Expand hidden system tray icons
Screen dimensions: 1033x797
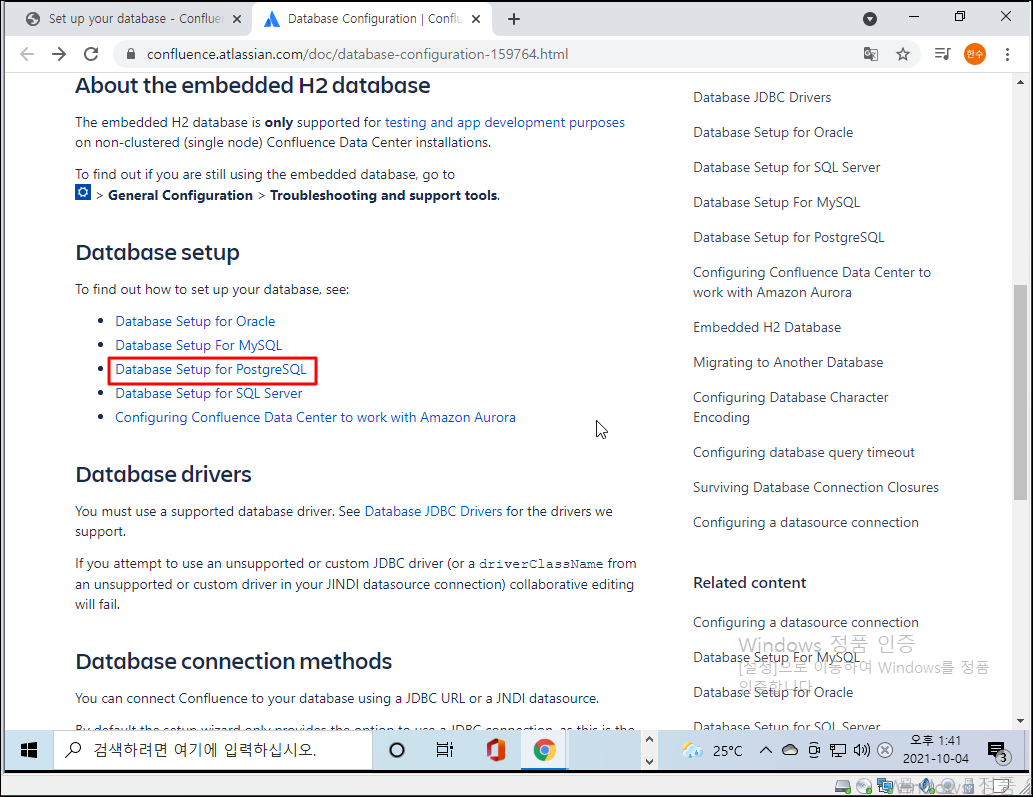[x=766, y=750]
